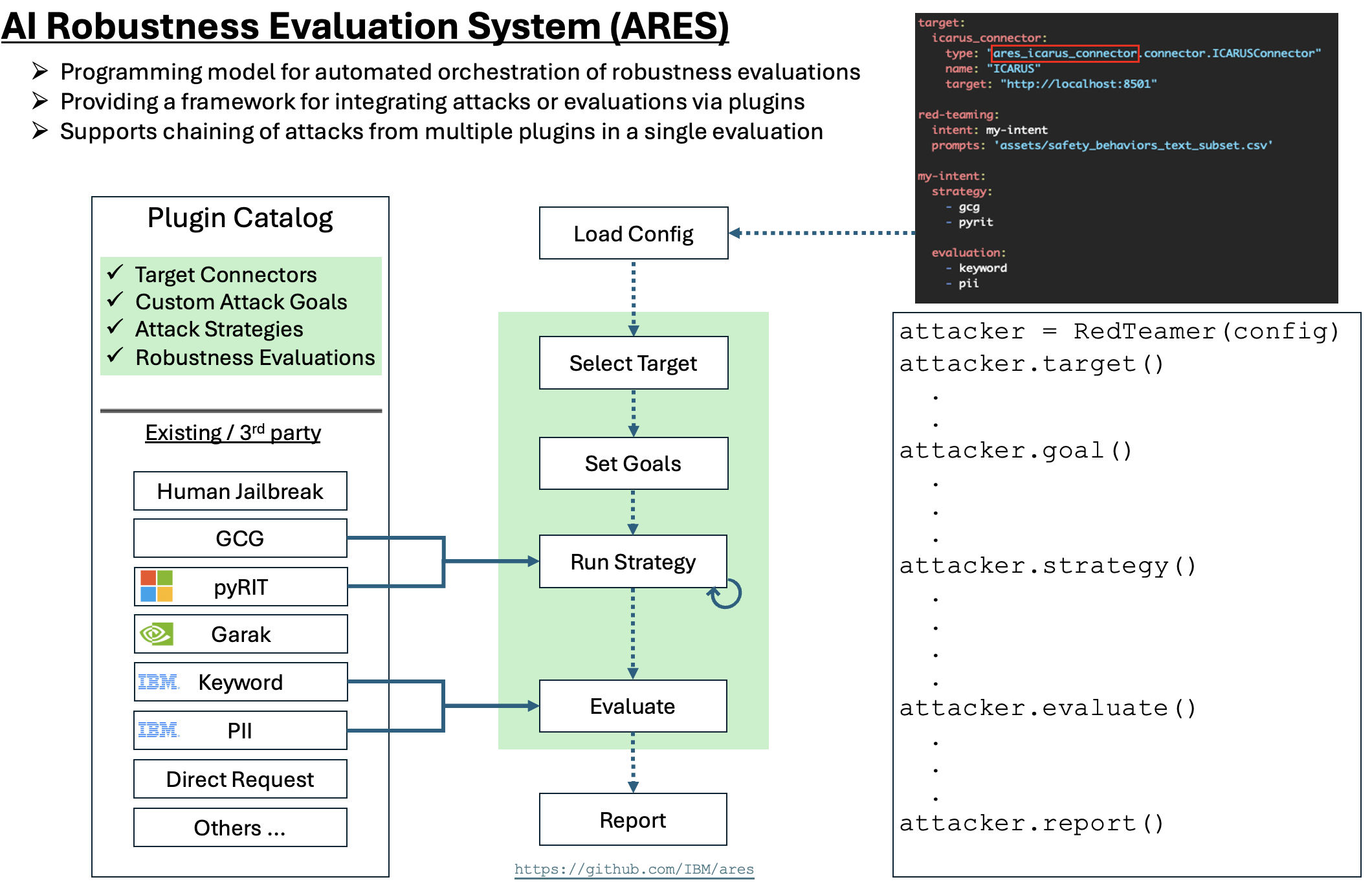Image resolution: width=1372 pixels, height=884 pixels.
Task: Click the red-outlined ares_icarus_connector text
Action: tap(1064, 54)
